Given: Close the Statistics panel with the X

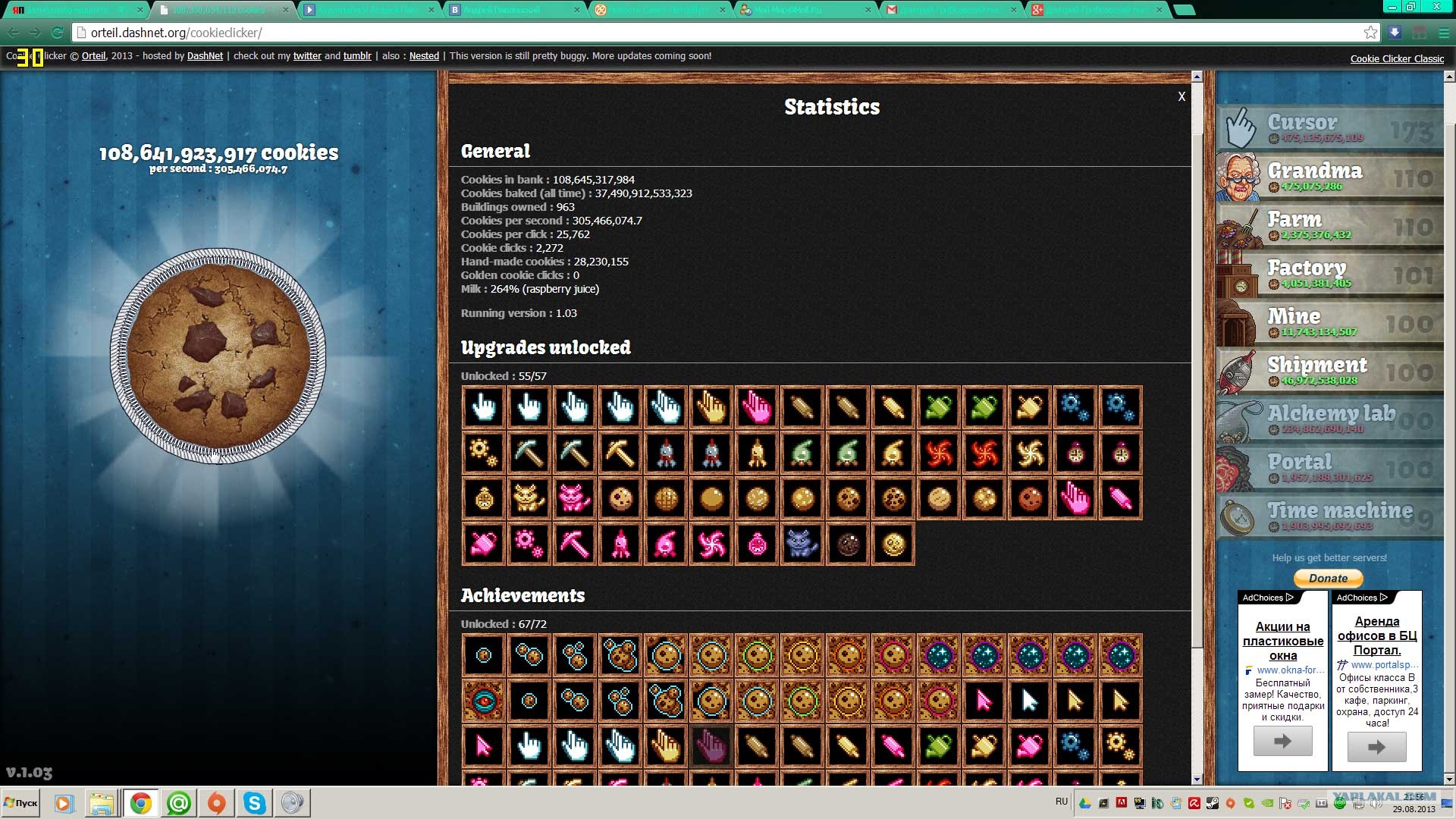Looking at the screenshot, I should [1181, 96].
